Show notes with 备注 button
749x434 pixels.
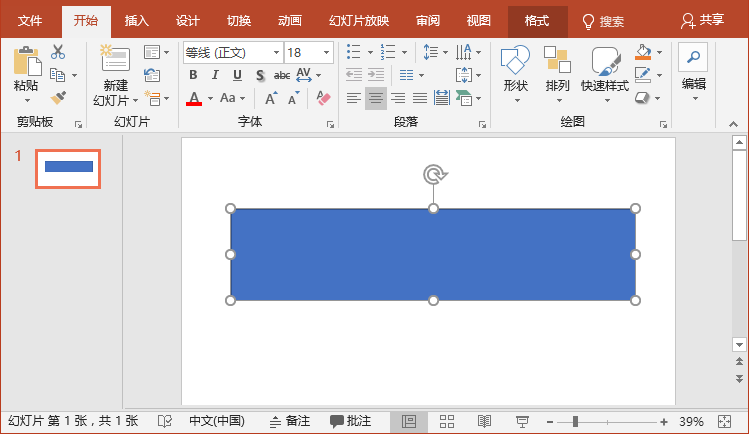pyautogui.click(x=290, y=421)
